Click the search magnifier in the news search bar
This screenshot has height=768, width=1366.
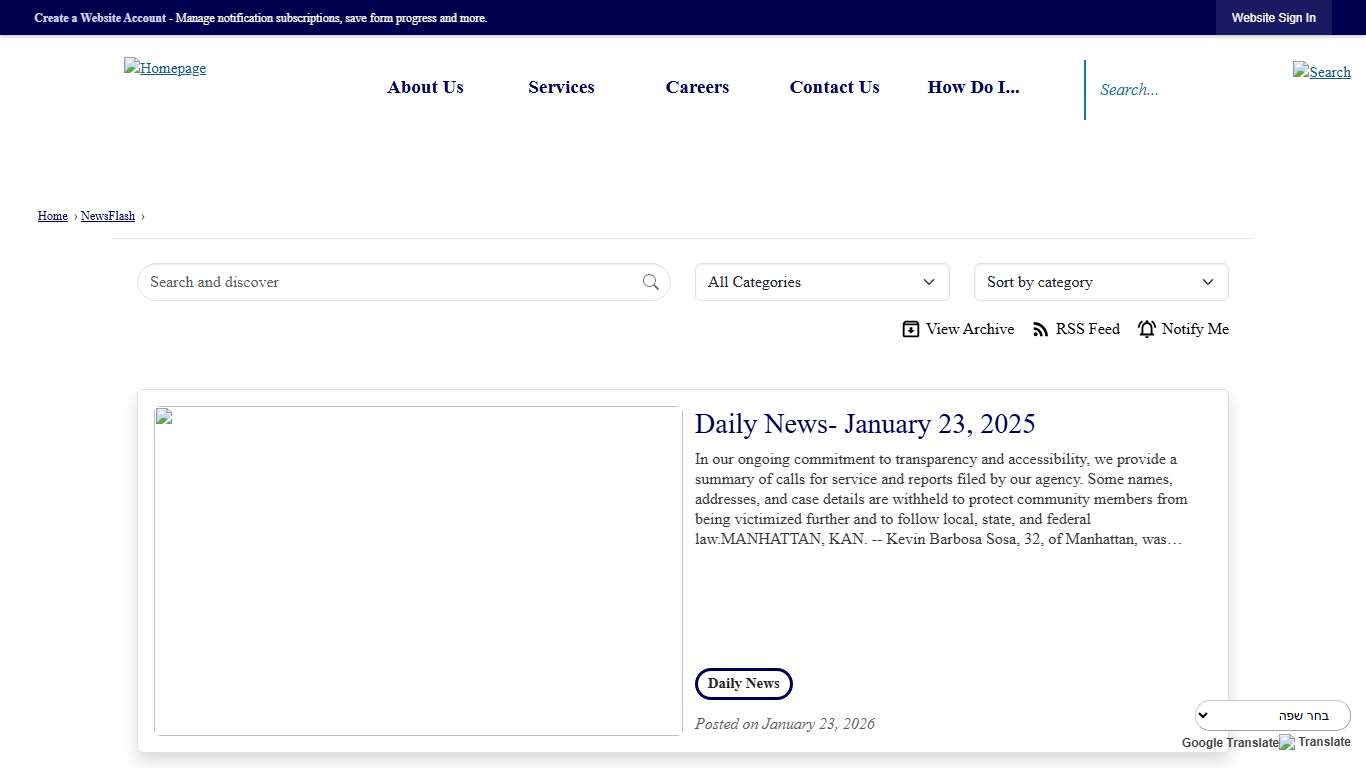pos(650,282)
